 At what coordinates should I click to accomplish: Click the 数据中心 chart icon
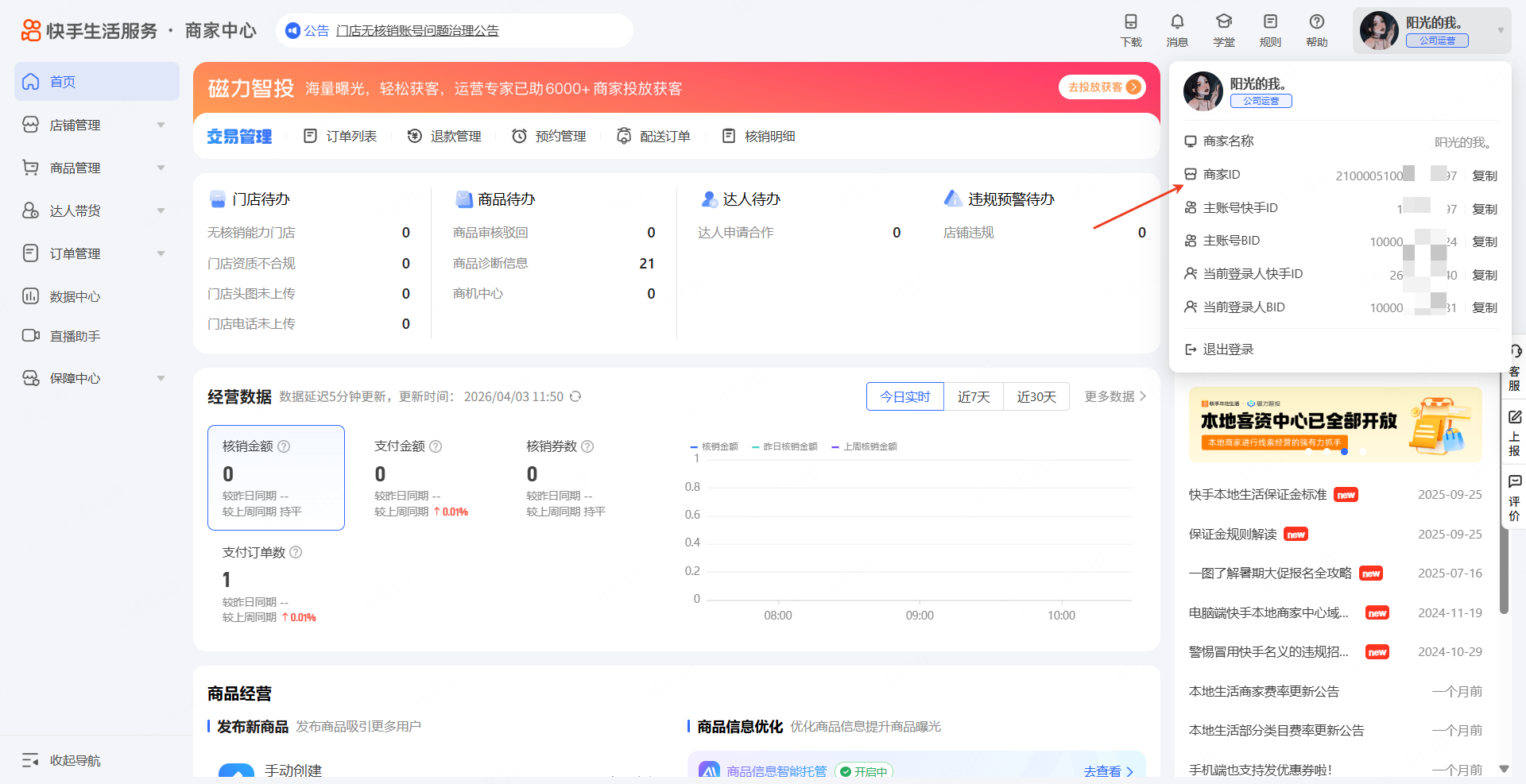pos(30,296)
